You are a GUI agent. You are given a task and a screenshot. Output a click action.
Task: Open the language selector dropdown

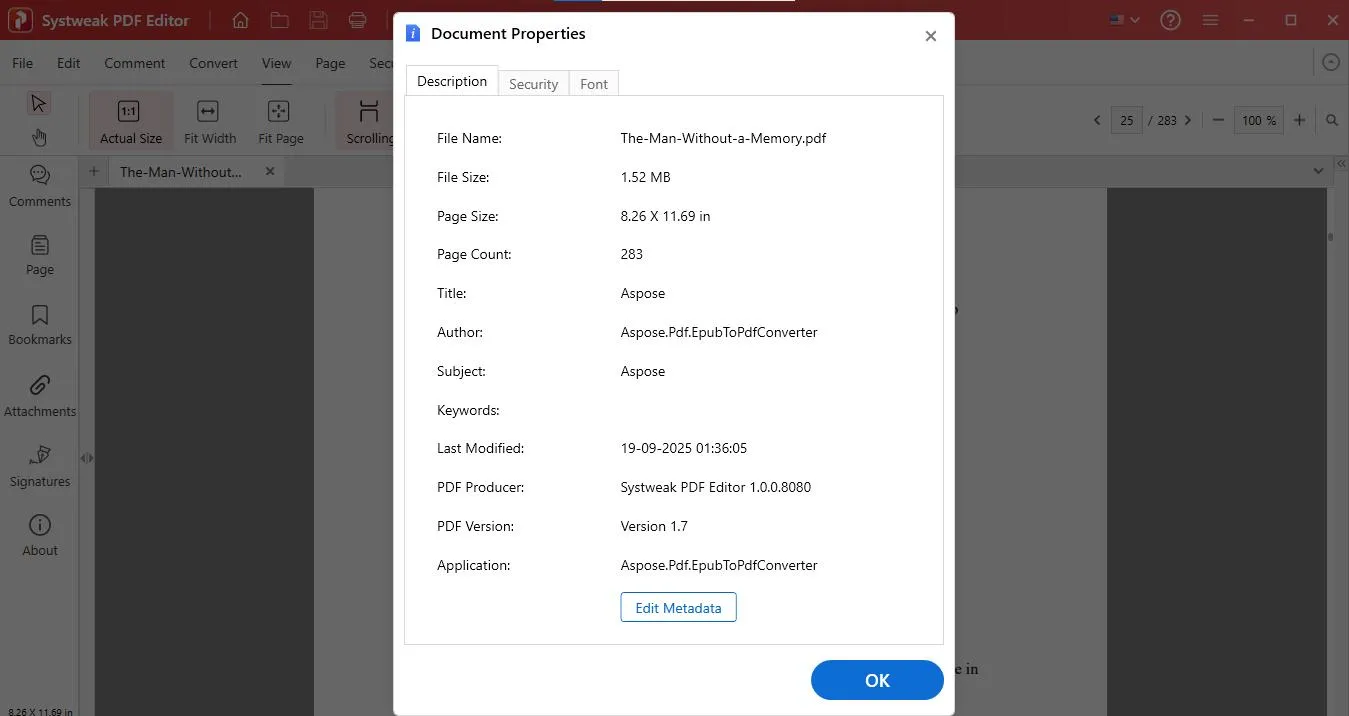click(1122, 19)
